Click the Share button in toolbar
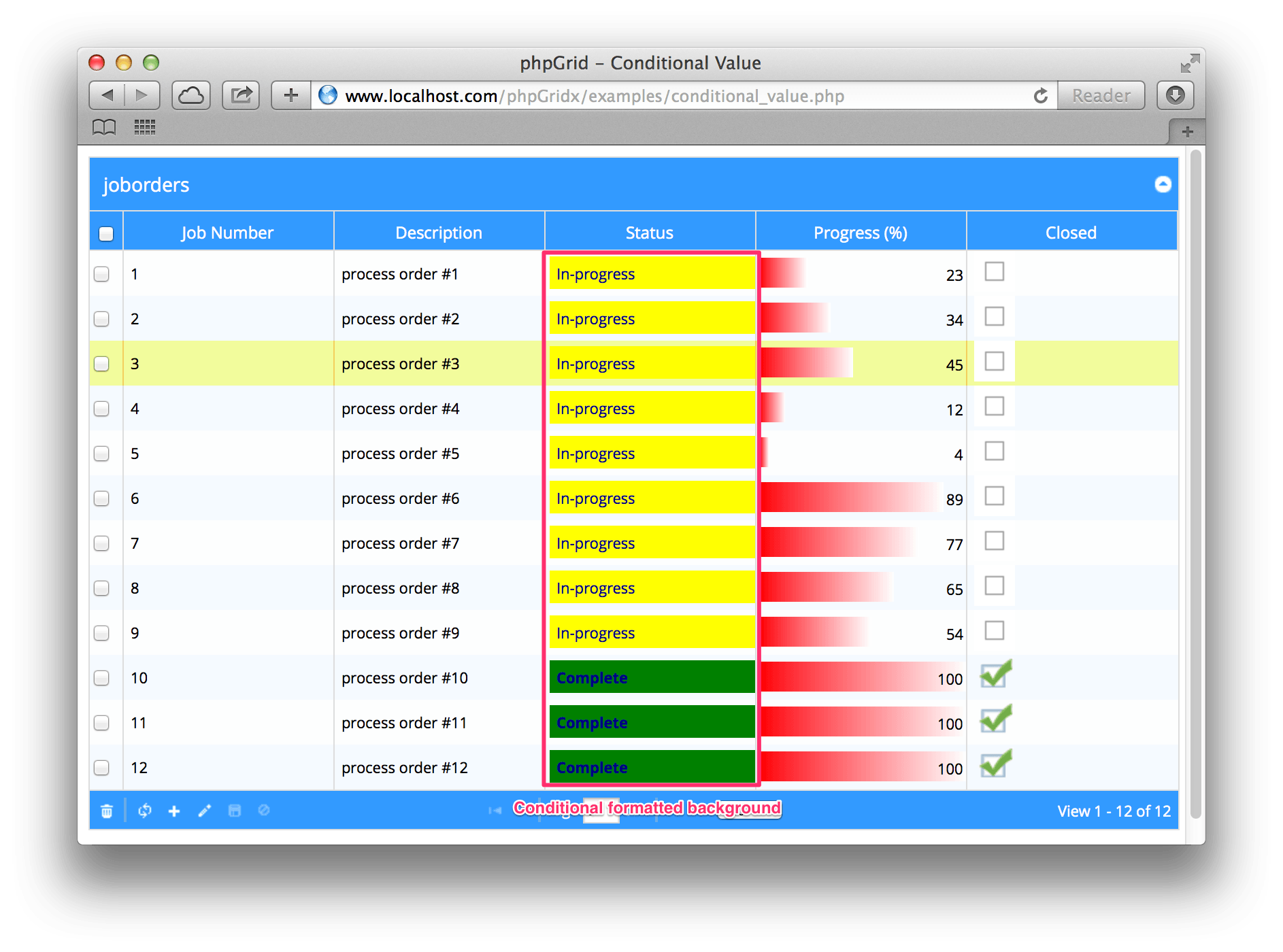Screen dimensions: 1283x952 tap(241, 95)
